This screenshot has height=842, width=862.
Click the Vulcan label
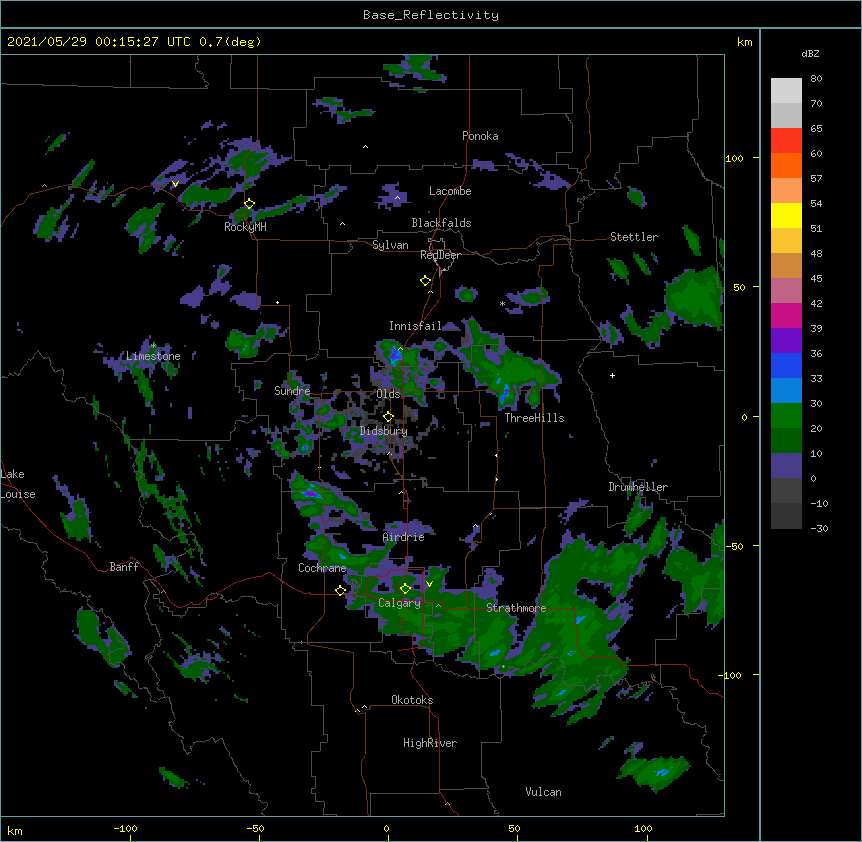click(x=543, y=792)
